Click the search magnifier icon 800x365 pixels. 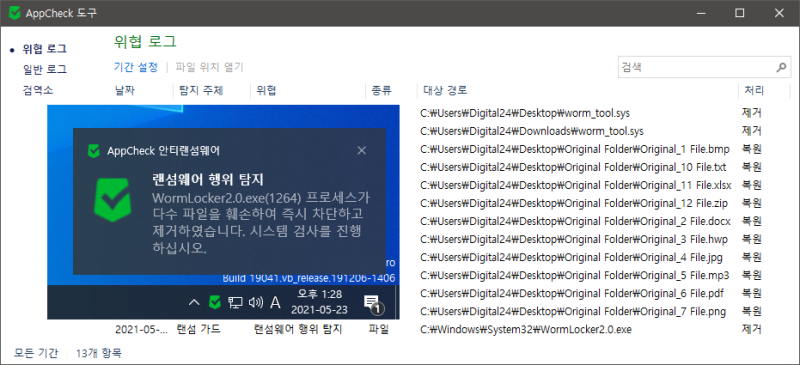pos(781,67)
